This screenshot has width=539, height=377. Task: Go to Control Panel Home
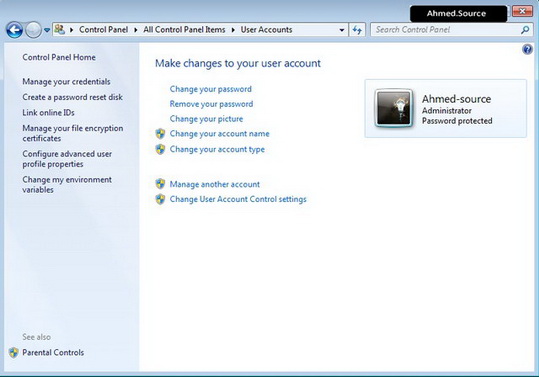click(x=59, y=57)
